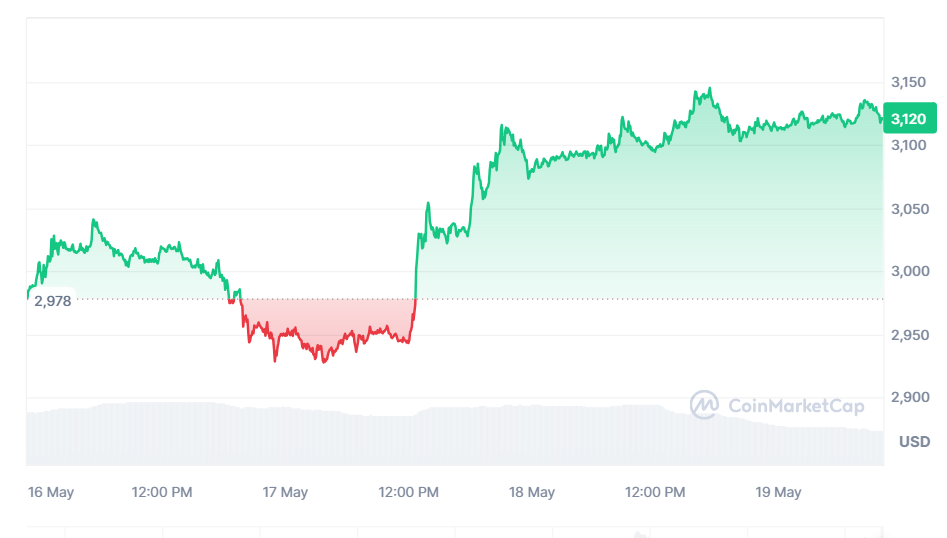Click the gray volume bars area under 18 May
Image resolution: width=947 pixels, height=538 pixels.
[531, 436]
